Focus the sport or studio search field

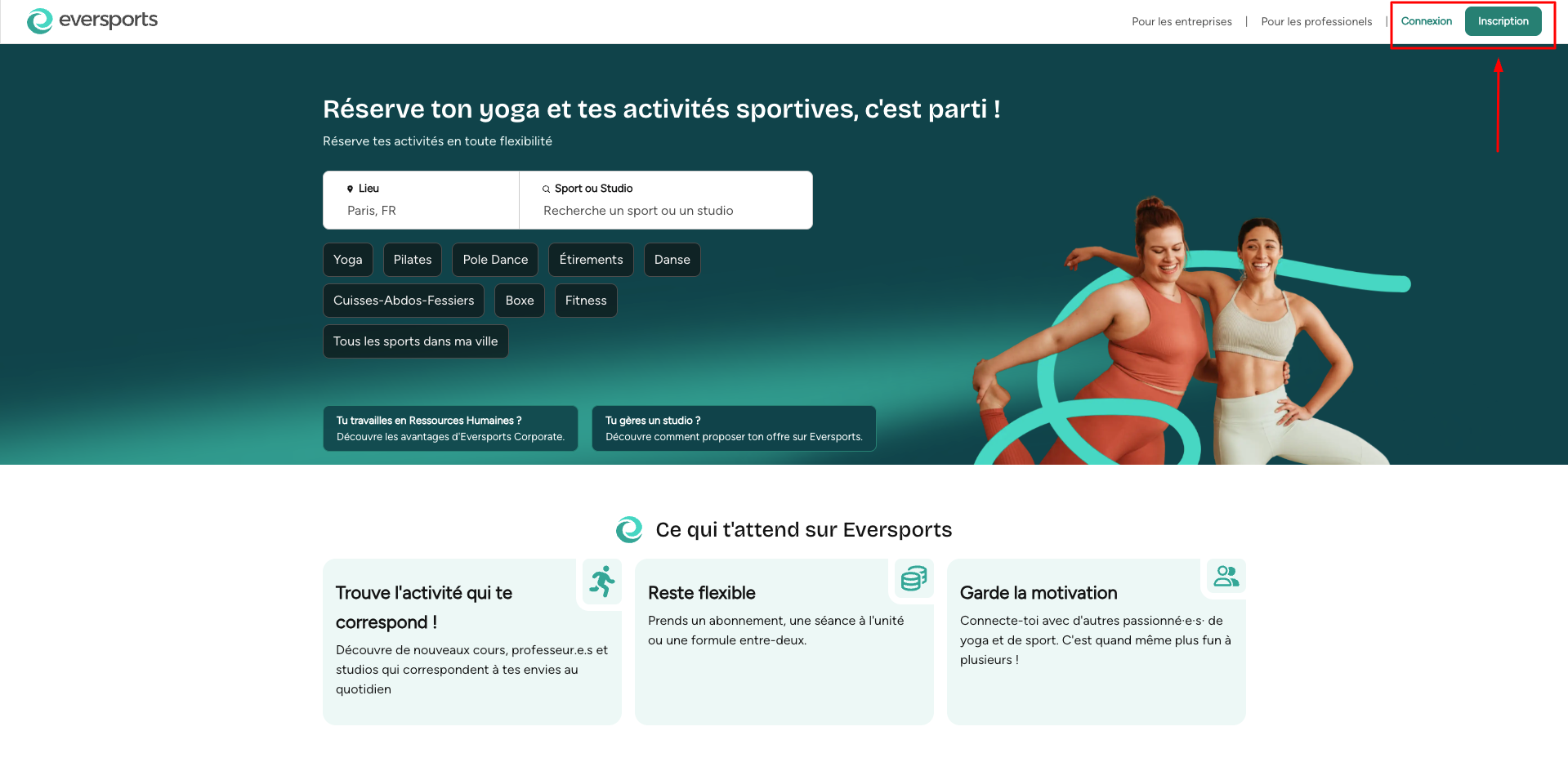click(666, 200)
